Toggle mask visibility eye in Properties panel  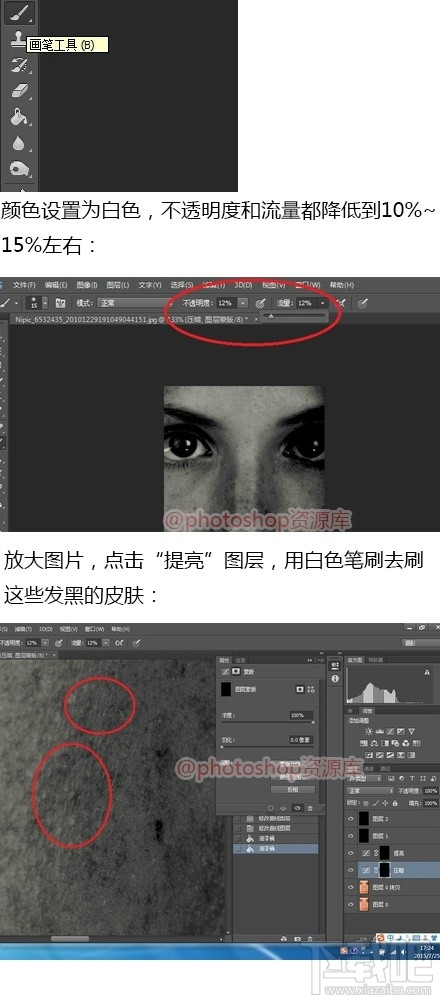pos(297,808)
